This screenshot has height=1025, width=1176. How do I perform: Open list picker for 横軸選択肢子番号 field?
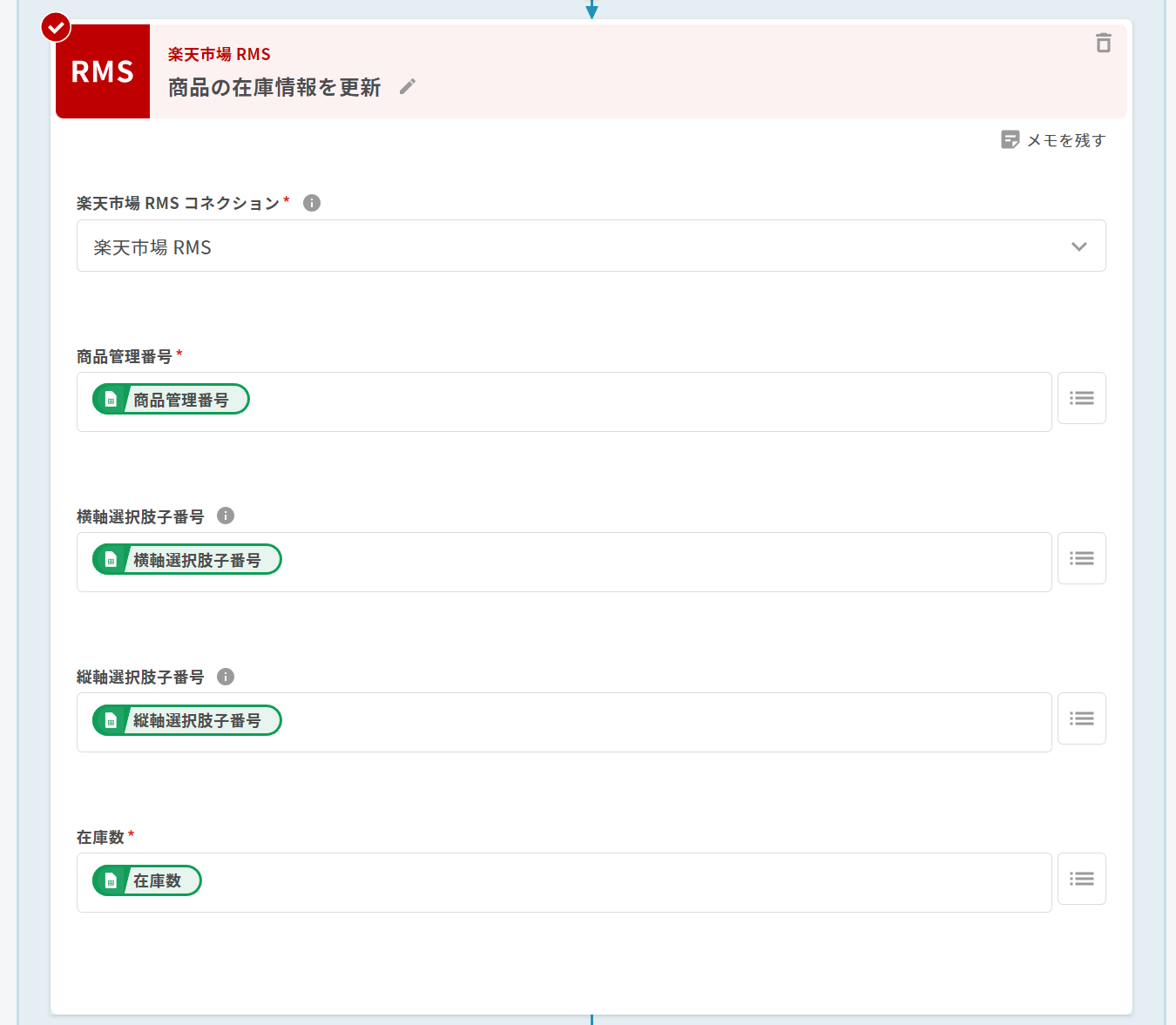click(1081, 558)
